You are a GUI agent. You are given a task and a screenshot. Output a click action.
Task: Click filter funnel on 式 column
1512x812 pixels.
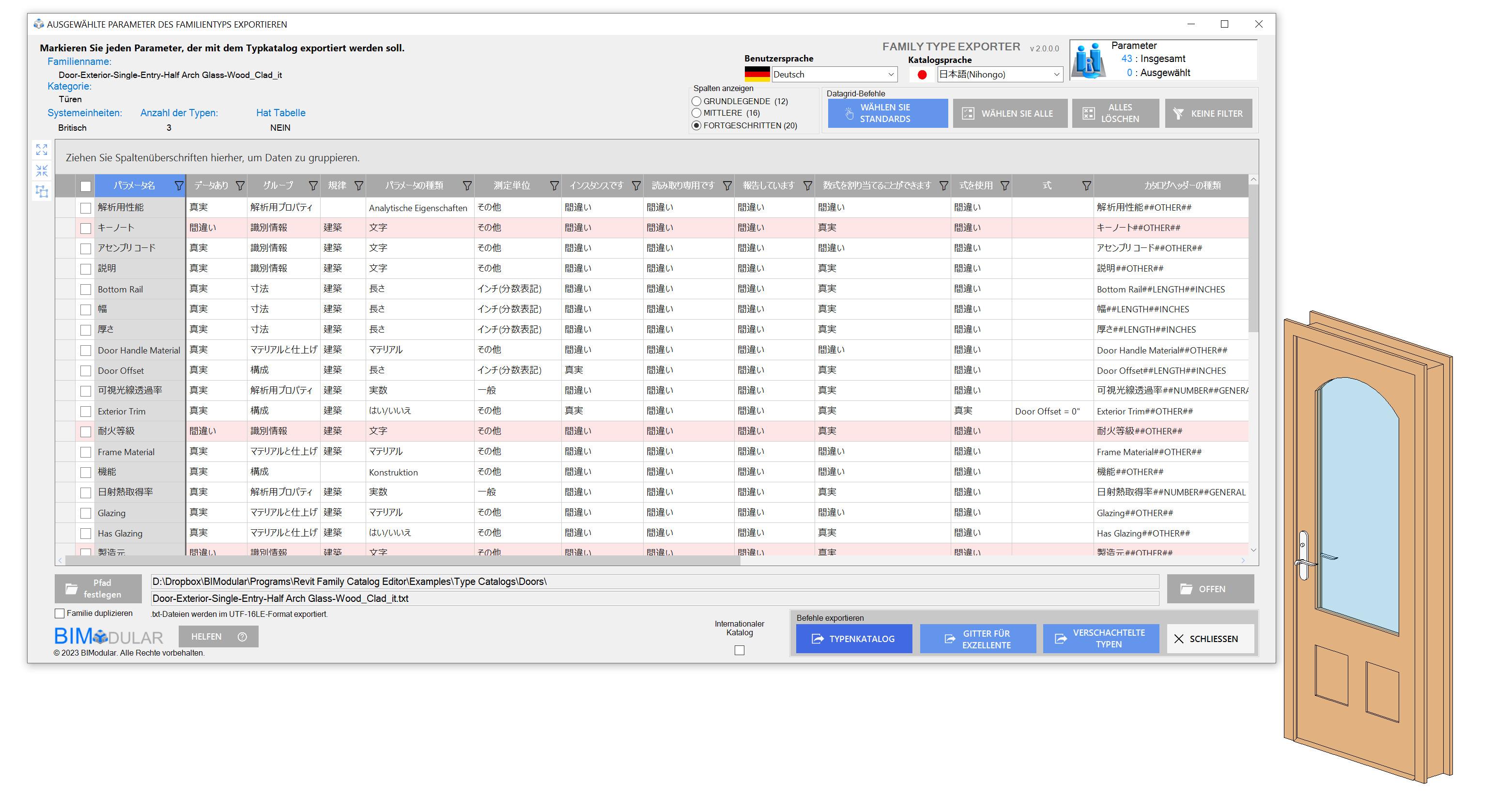point(1086,186)
